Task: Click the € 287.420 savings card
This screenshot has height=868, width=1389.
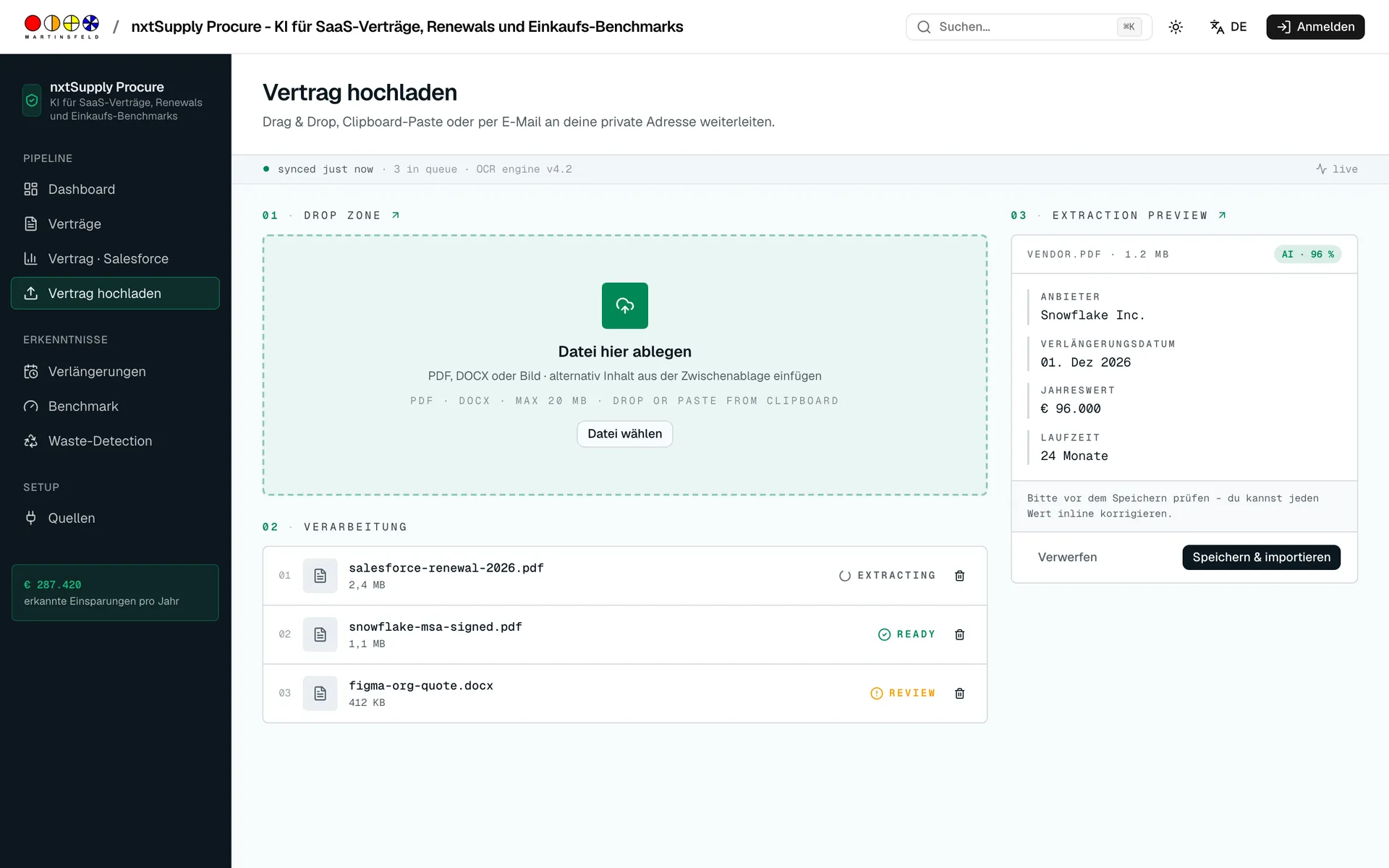Action: [115, 592]
